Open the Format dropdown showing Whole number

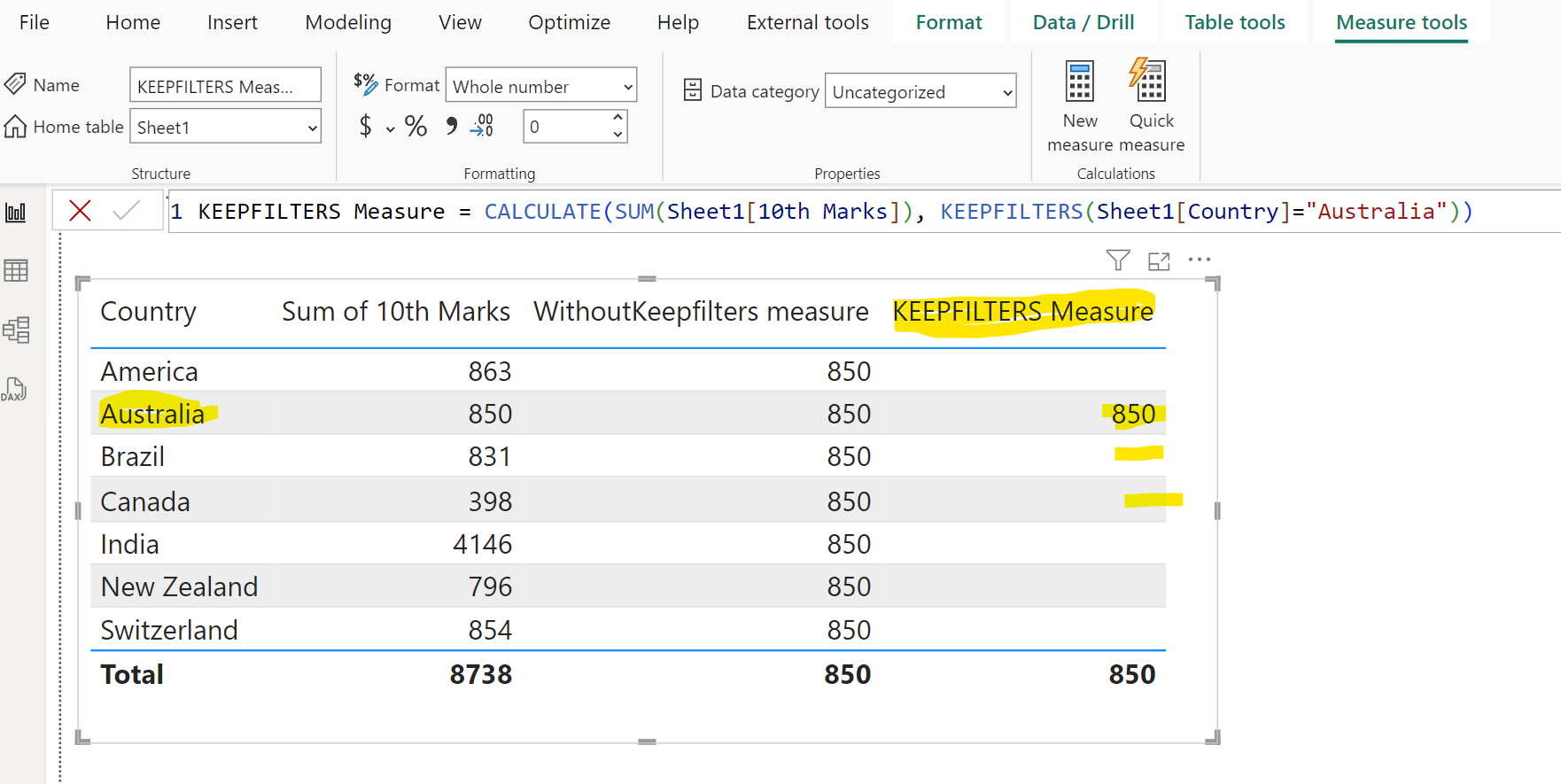[x=540, y=86]
